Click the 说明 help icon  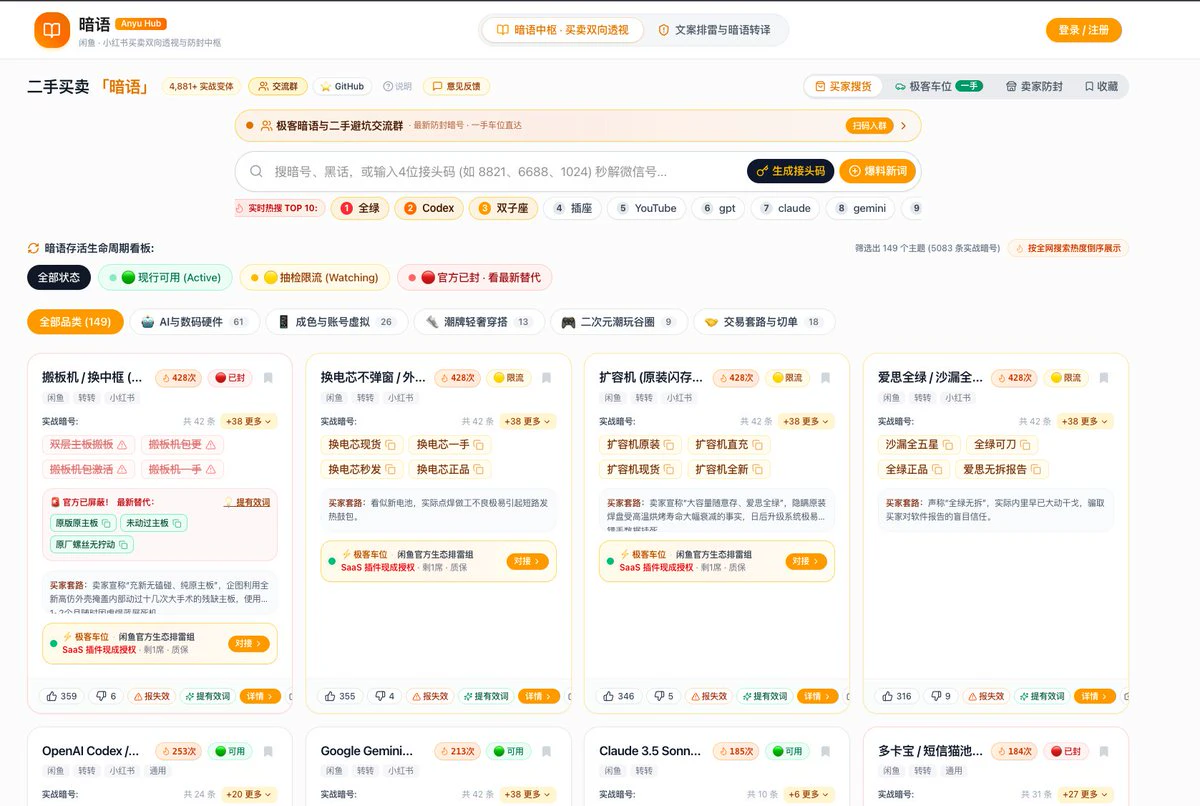click(x=397, y=87)
